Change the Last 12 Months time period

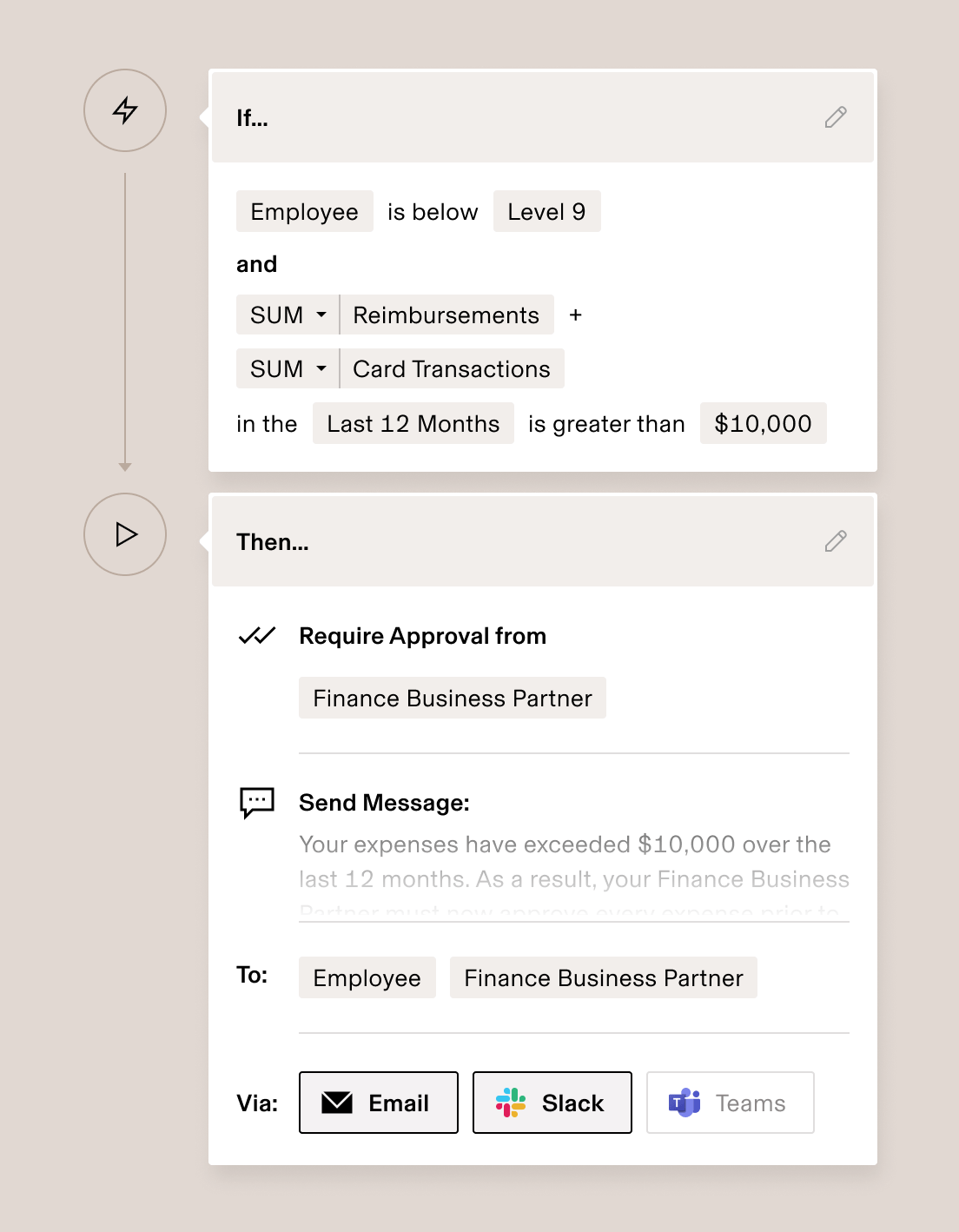tap(413, 423)
